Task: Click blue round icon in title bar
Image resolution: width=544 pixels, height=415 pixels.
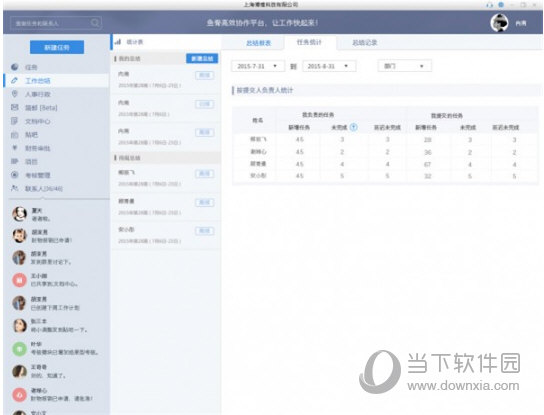Action: (x=501, y=5)
